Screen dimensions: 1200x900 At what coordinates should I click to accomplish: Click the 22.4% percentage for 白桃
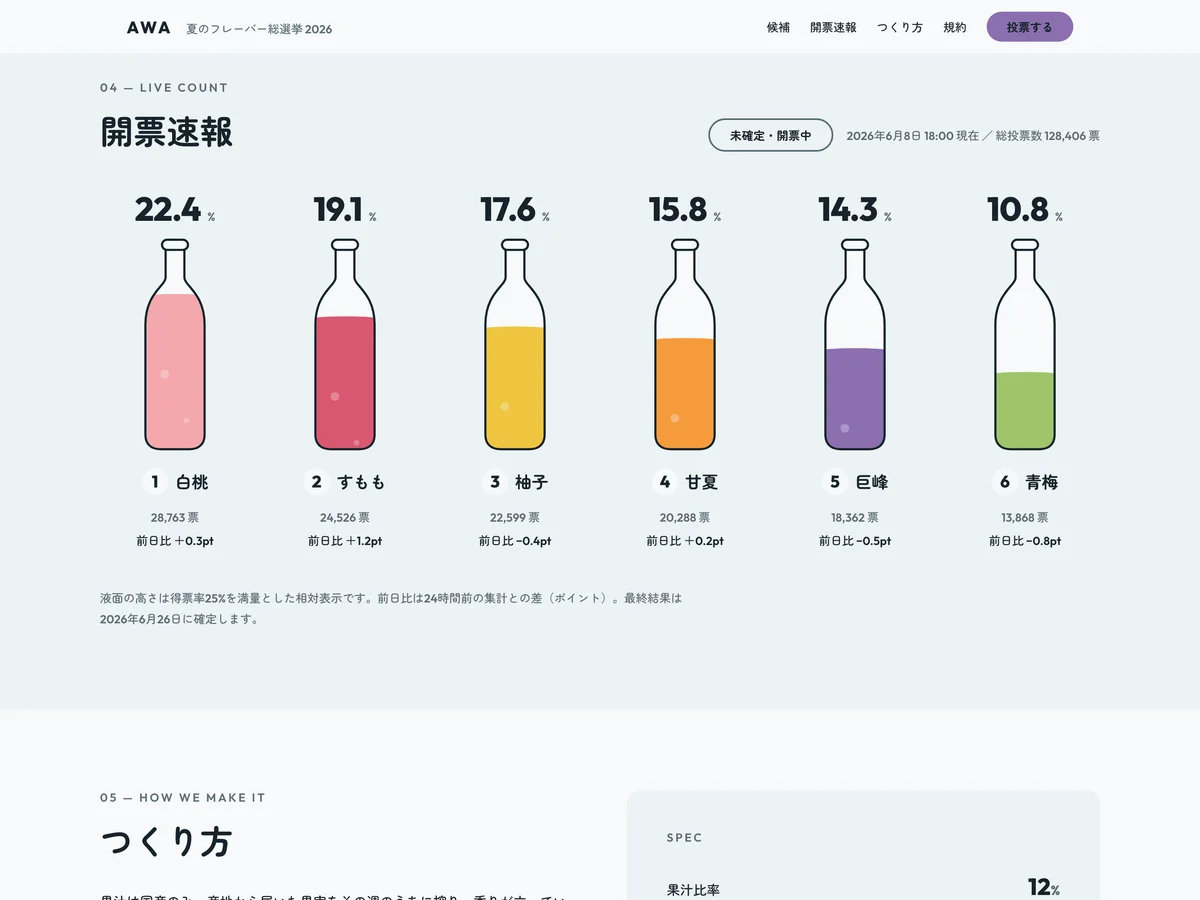tap(175, 210)
